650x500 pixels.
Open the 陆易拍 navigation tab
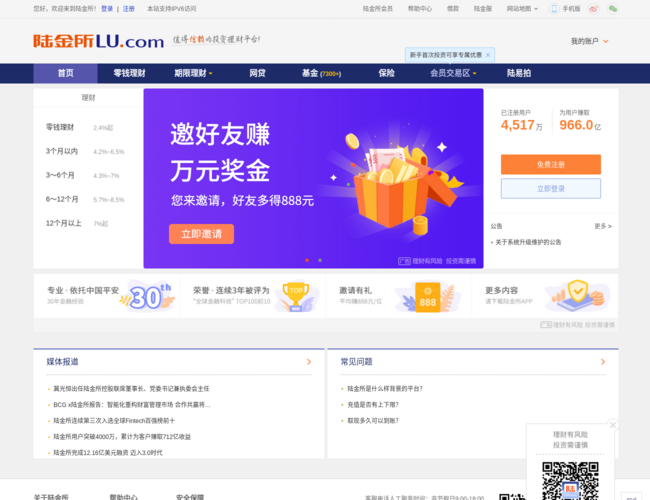coord(519,73)
